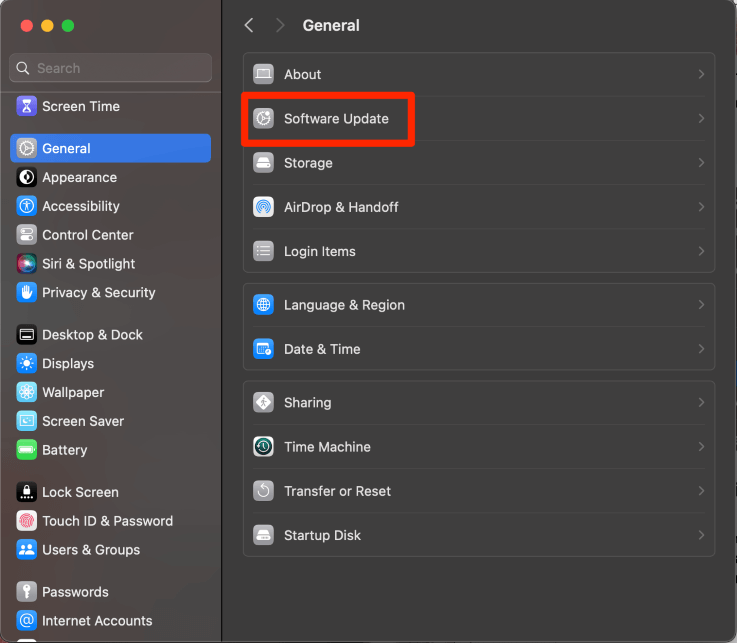The image size is (737, 643).
Task: Click the Touch ID fingerprint icon
Action: (27, 521)
